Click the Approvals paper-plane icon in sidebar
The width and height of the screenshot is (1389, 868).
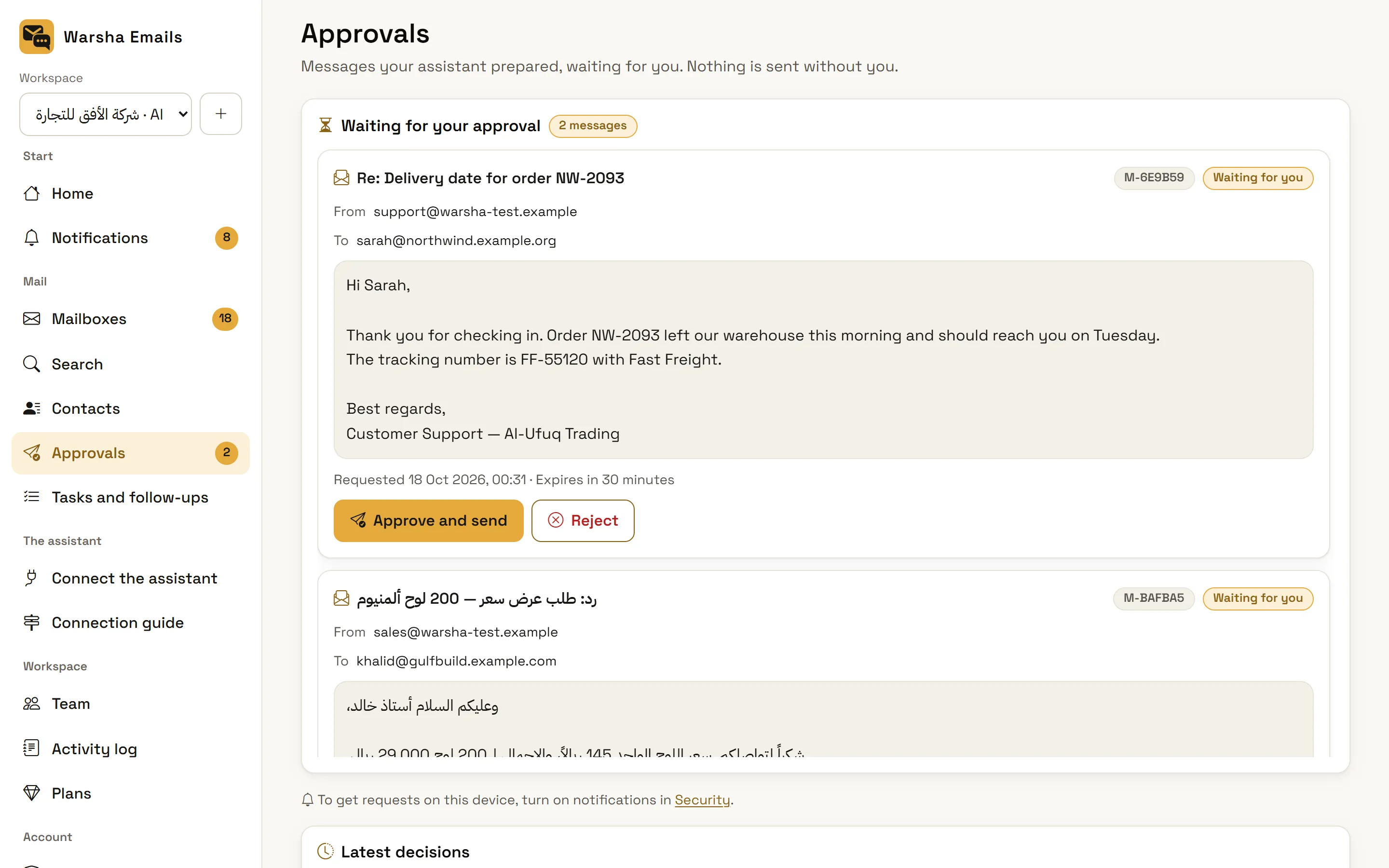31,453
